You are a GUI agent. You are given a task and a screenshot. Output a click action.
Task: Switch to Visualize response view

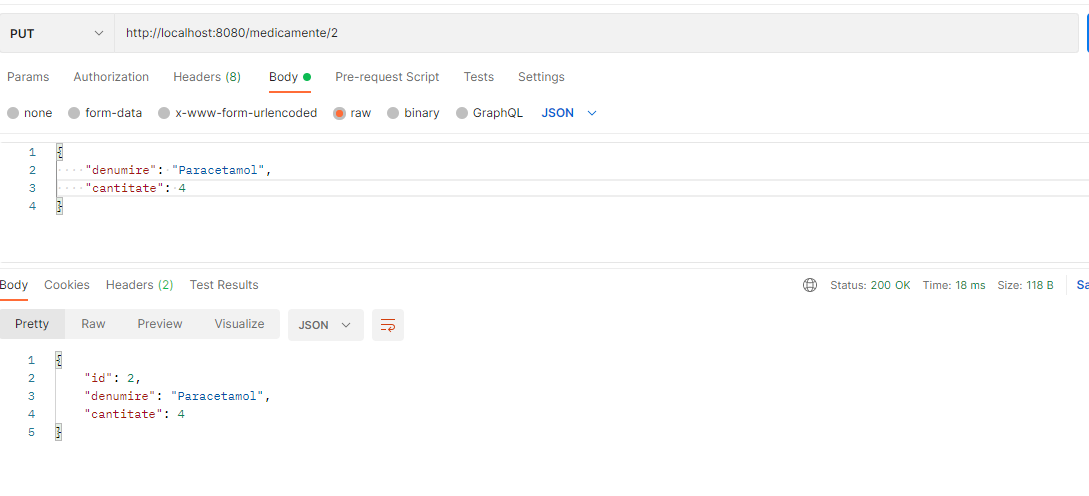240,324
